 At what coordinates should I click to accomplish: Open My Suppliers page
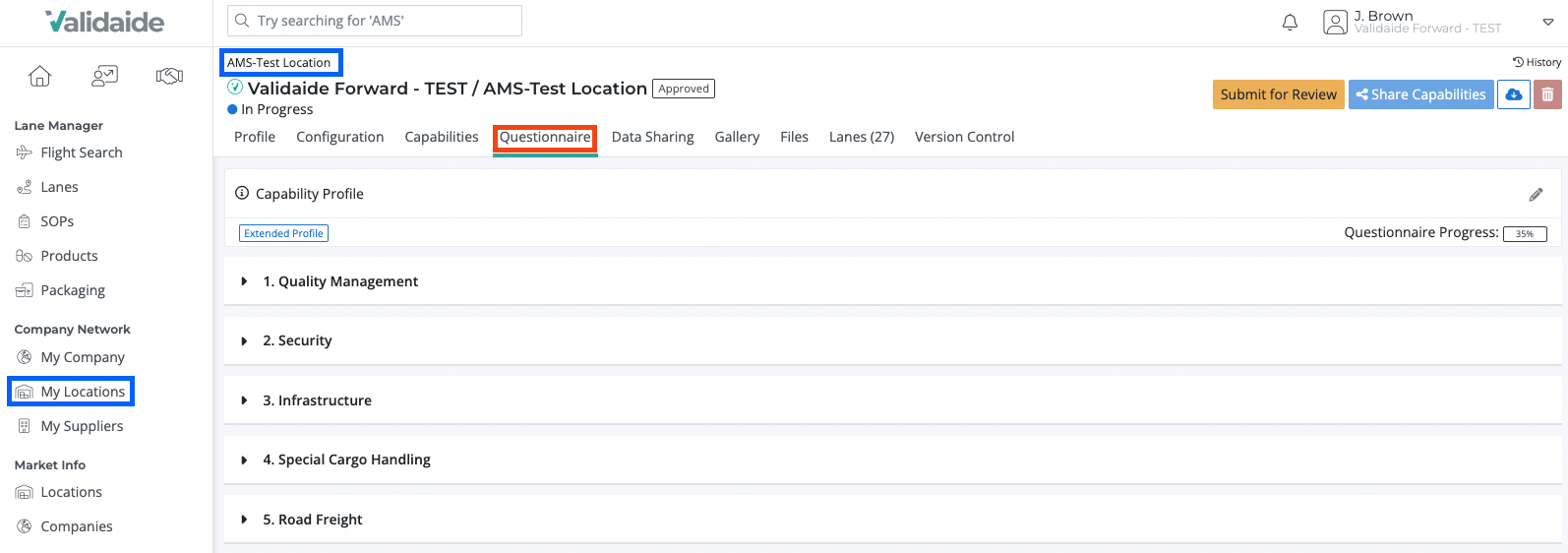(82, 426)
